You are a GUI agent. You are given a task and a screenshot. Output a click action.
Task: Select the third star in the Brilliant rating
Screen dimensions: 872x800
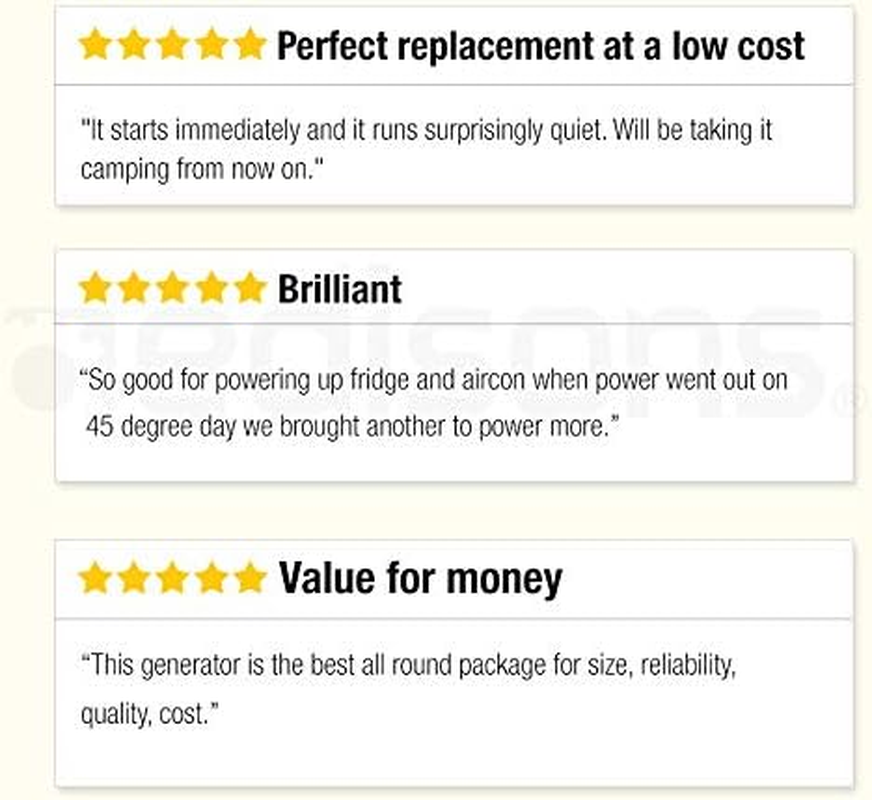[x=172, y=289]
